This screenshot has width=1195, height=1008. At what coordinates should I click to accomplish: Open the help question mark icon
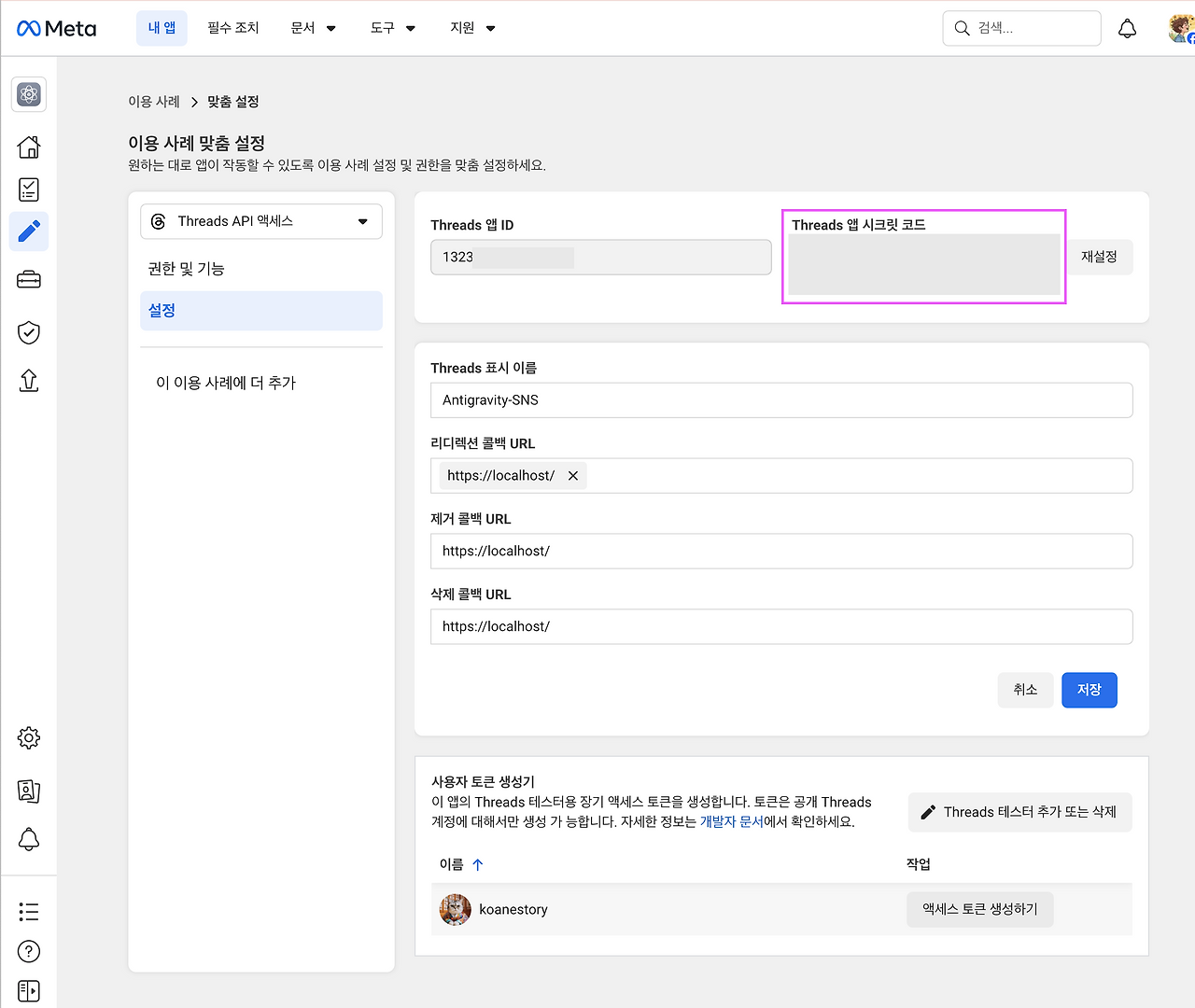tap(29, 951)
